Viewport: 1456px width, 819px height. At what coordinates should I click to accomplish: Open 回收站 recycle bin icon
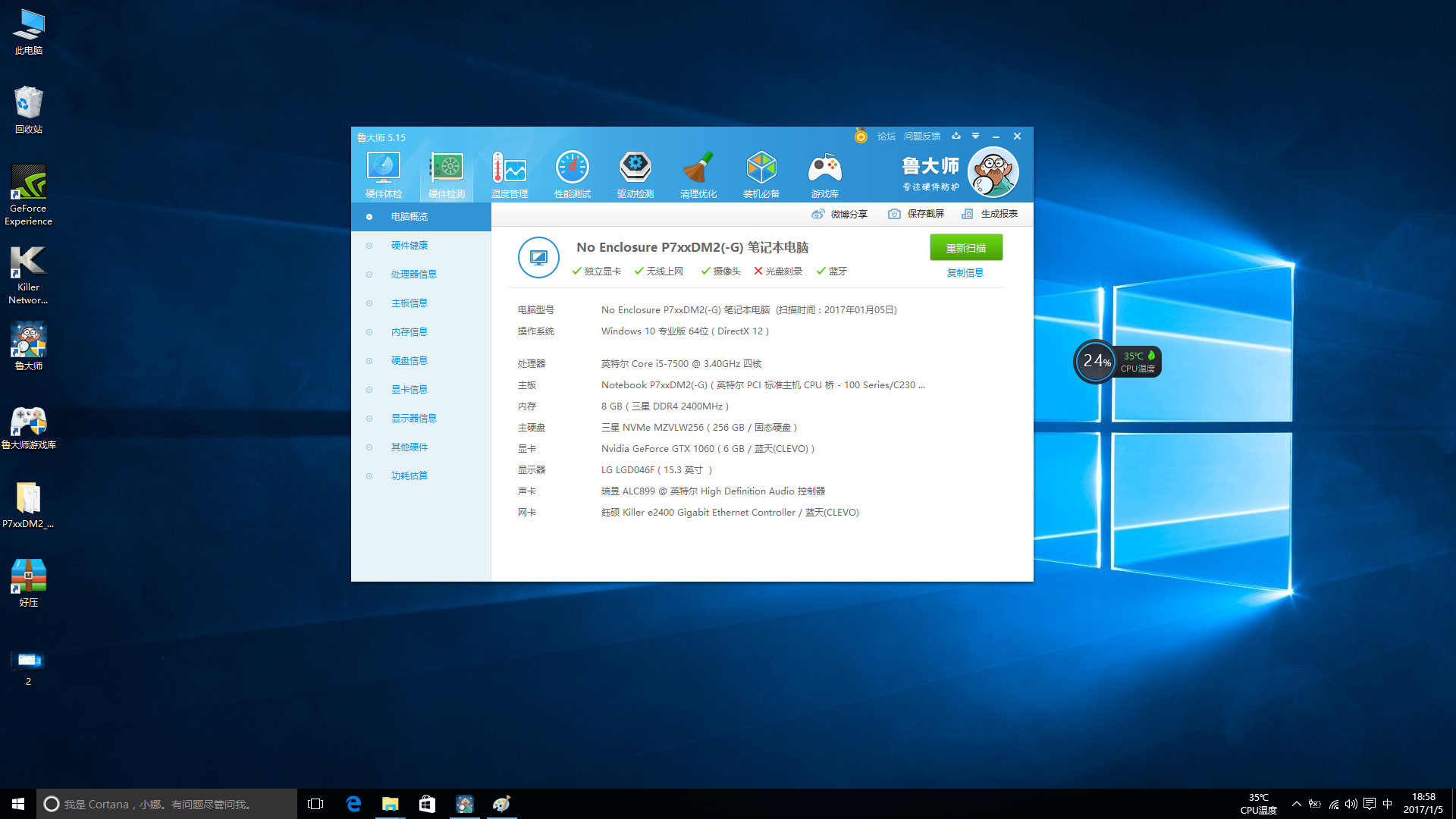(29, 110)
